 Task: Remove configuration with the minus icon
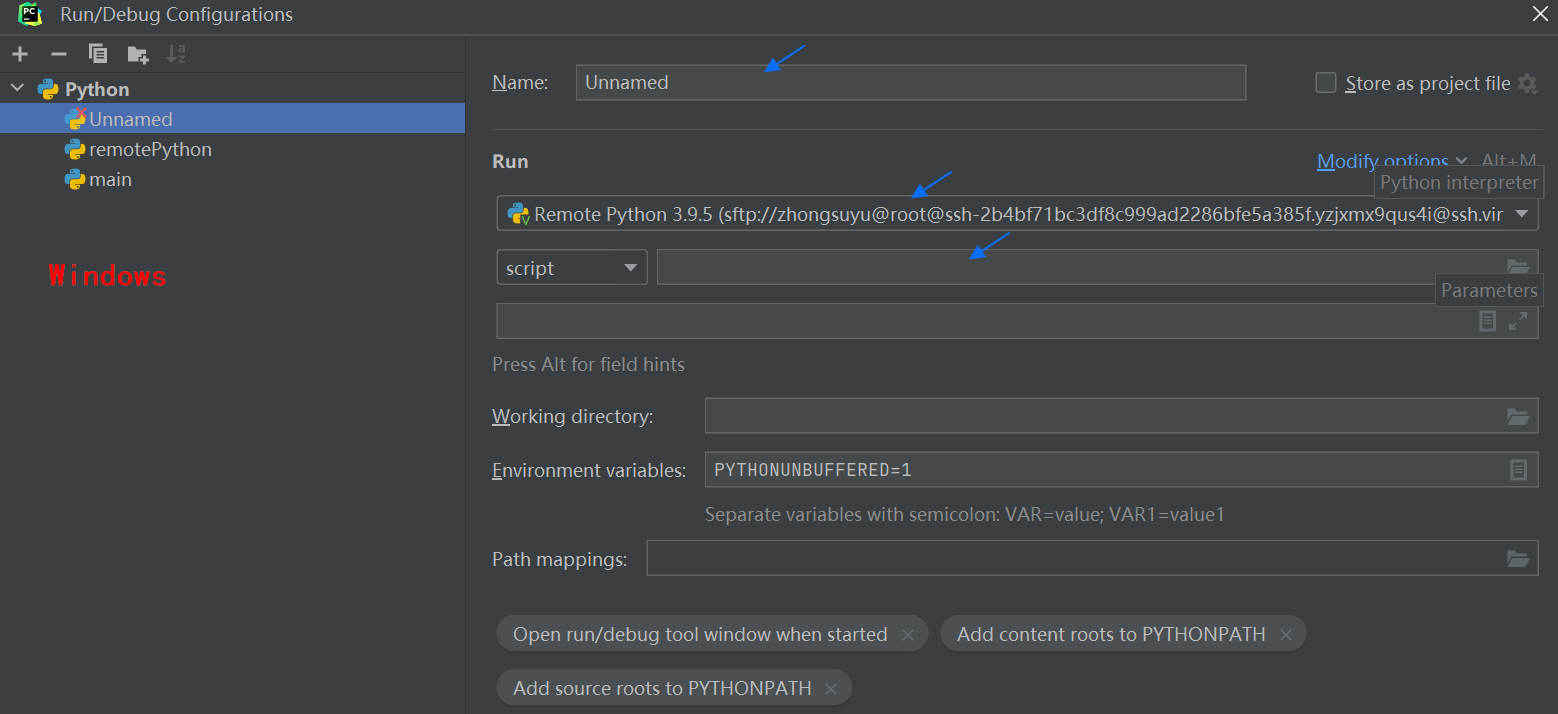point(59,54)
